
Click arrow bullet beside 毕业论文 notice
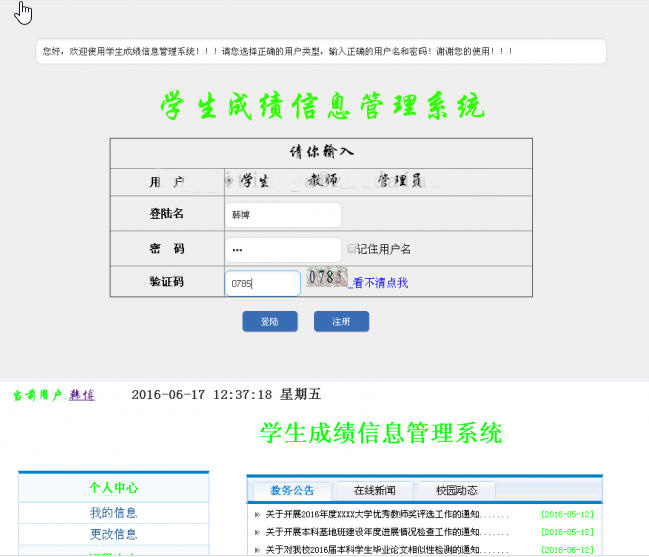pos(257,550)
